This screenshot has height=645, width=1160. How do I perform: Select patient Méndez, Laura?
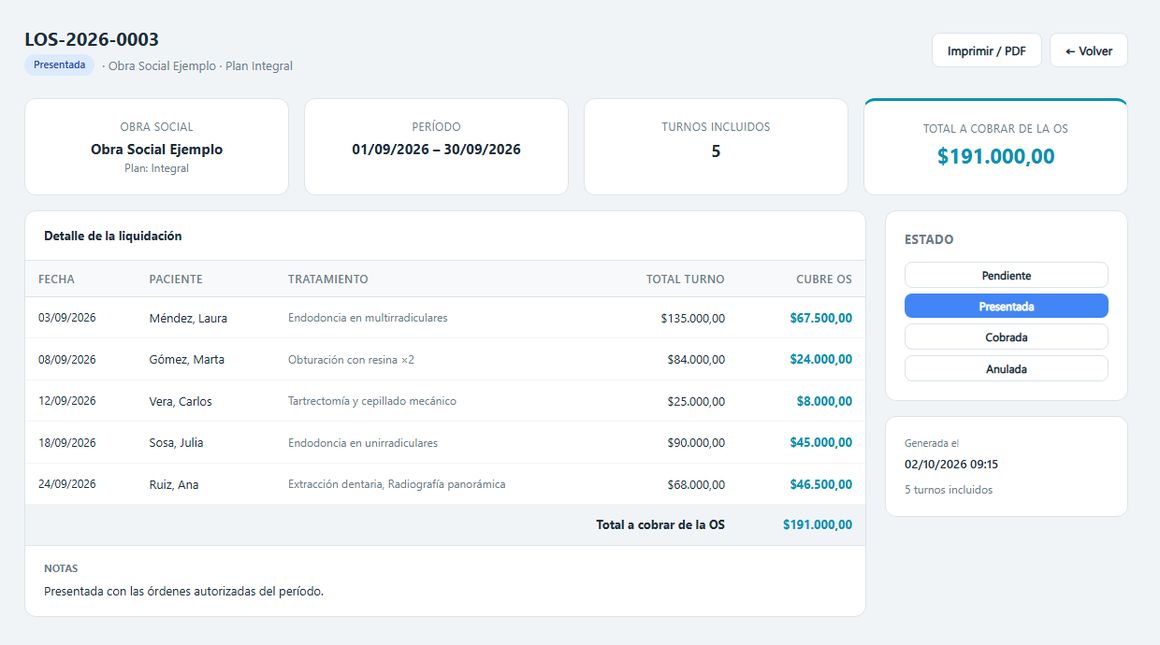(188, 318)
